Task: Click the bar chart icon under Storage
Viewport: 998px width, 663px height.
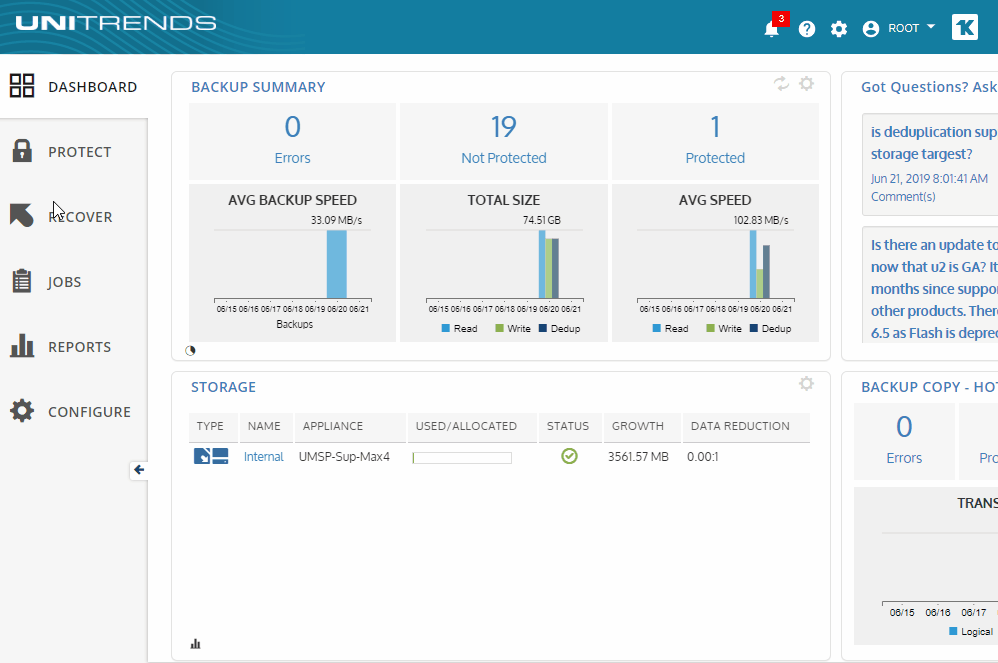Action: pos(195,644)
